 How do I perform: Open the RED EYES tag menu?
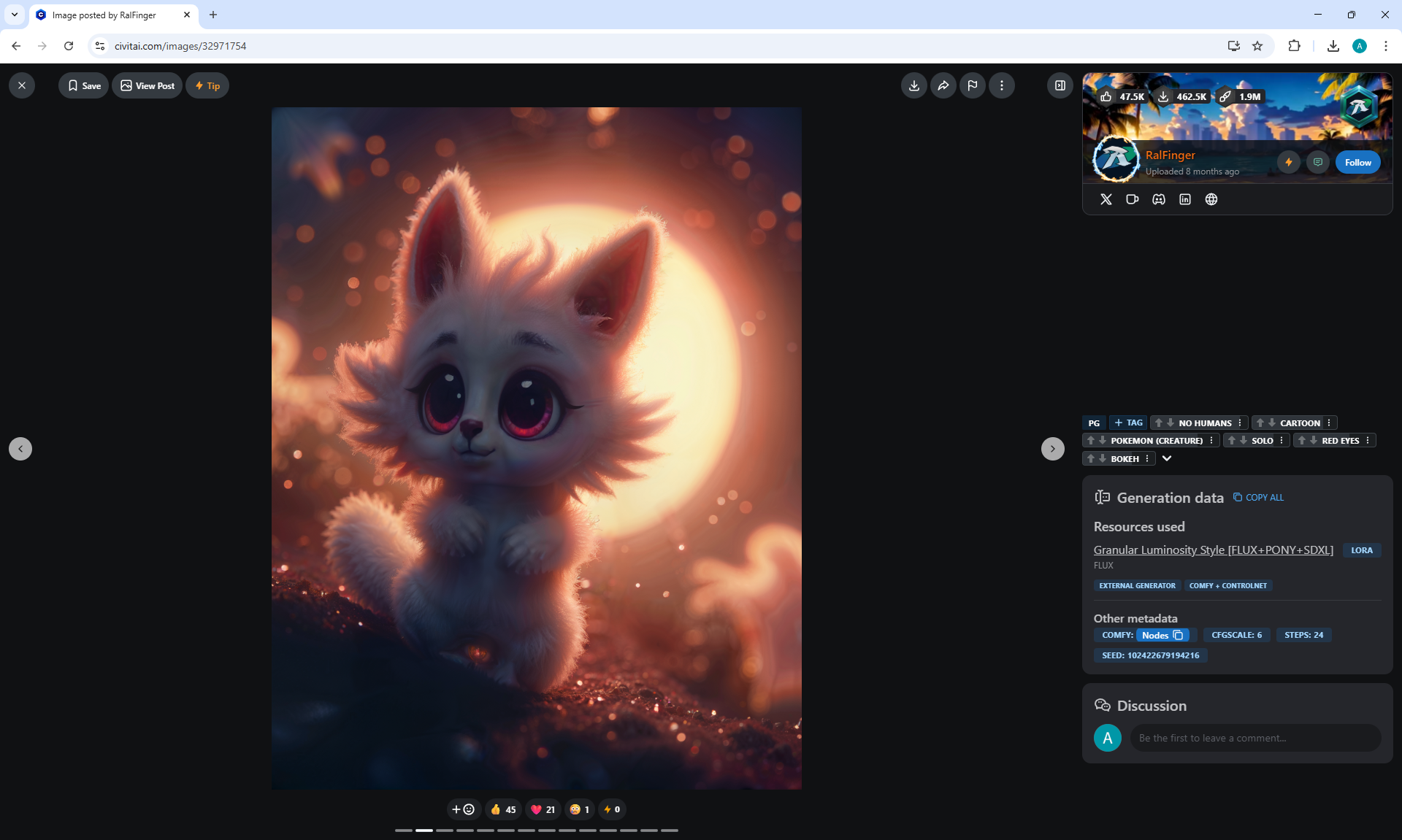point(1368,441)
